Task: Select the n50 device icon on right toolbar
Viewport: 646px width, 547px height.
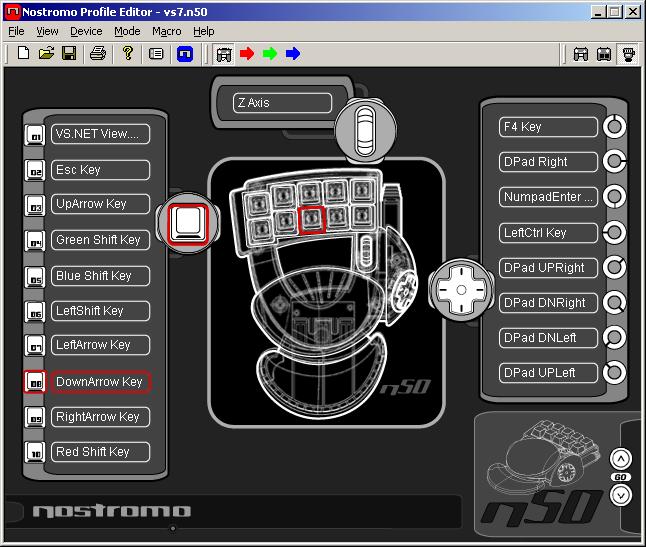Action: tap(628, 54)
